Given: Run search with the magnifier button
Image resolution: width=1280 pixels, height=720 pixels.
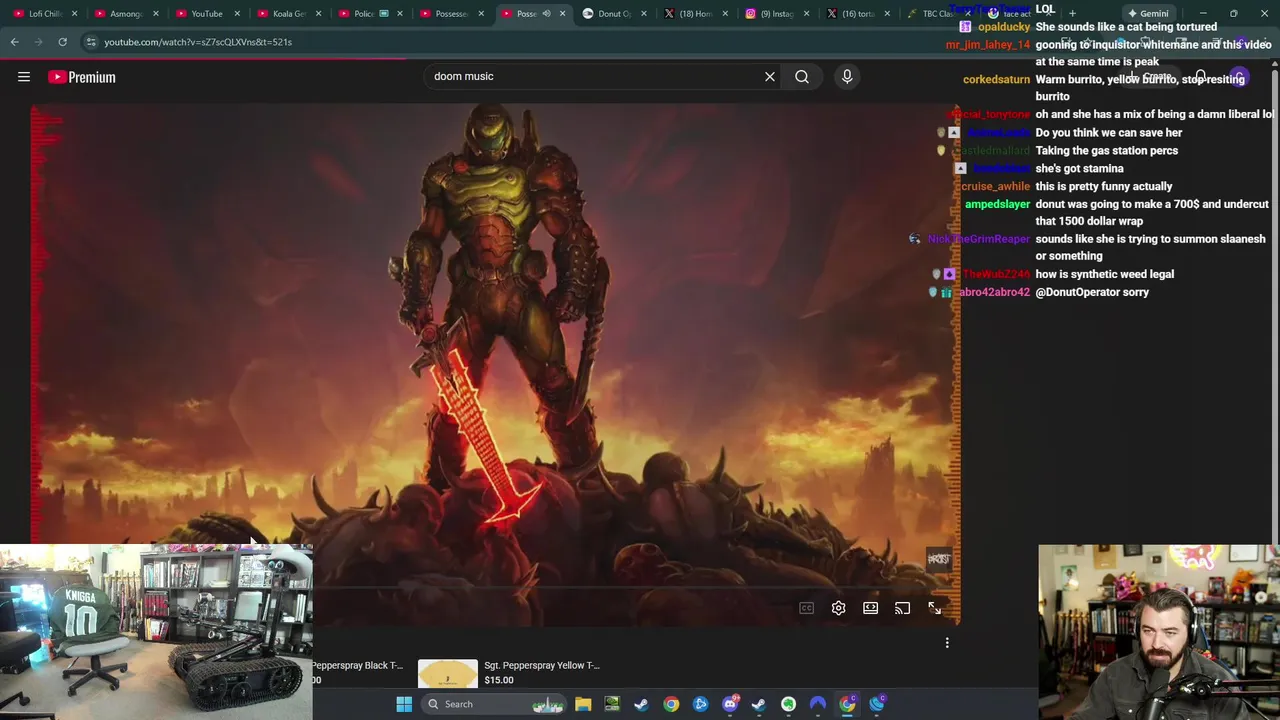Looking at the screenshot, I should [x=802, y=76].
